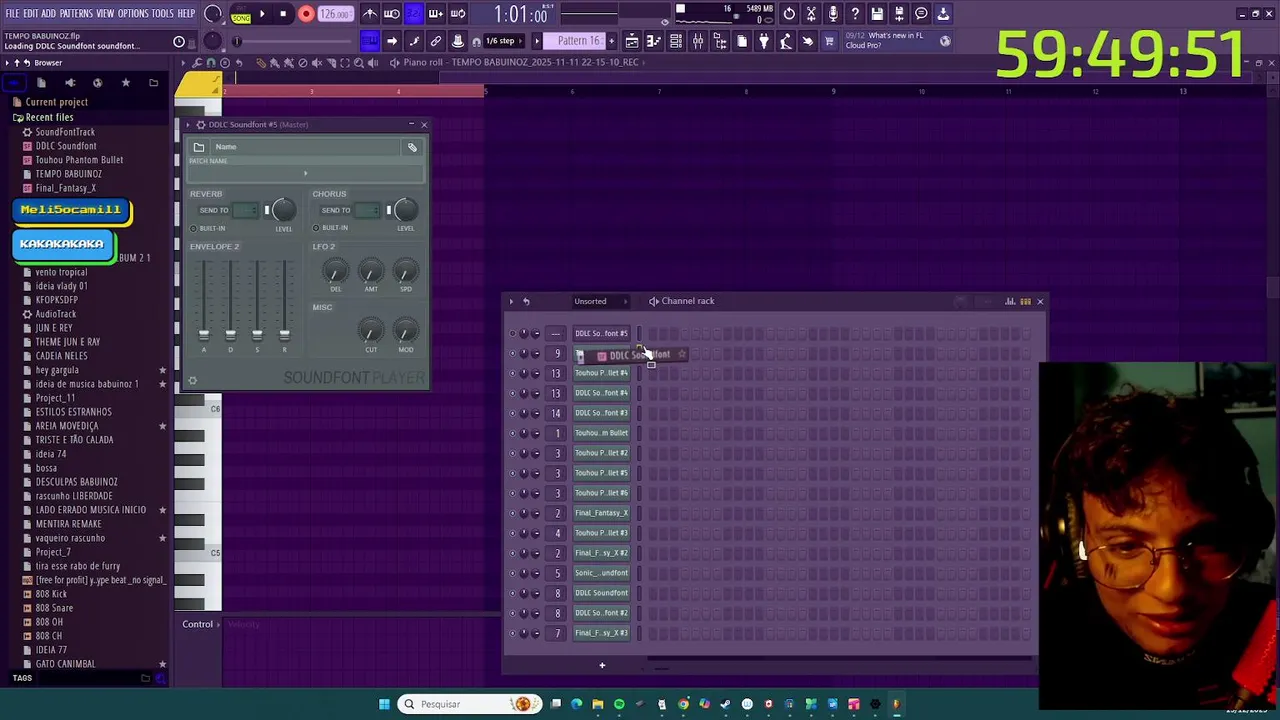Click the undo arrow in the channel rack header
This screenshot has height=720, width=1280.
pyautogui.click(x=526, y=301)
